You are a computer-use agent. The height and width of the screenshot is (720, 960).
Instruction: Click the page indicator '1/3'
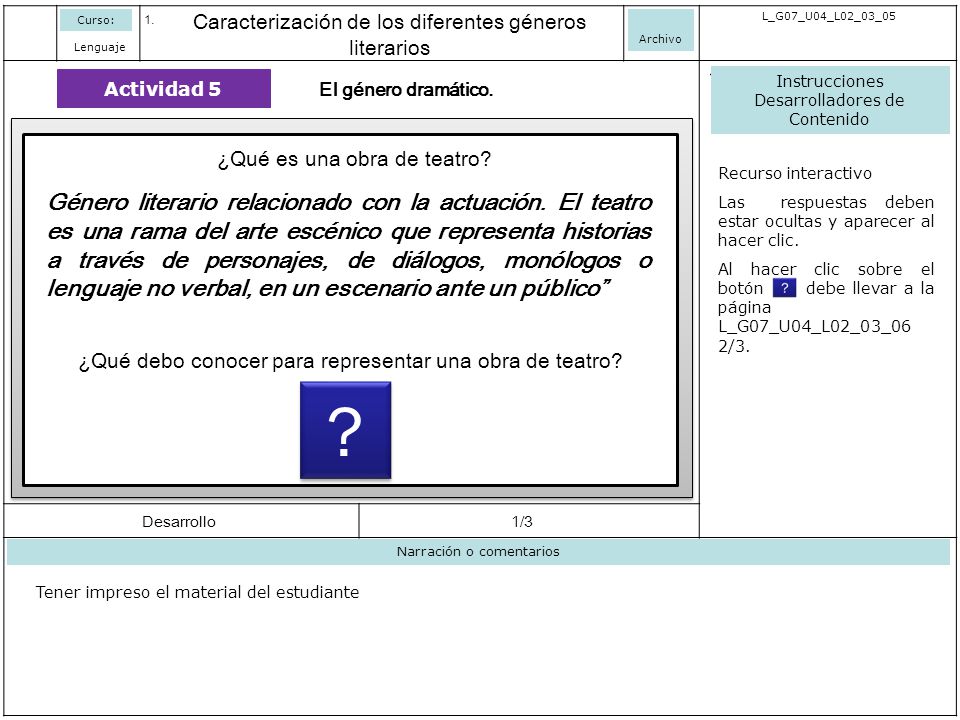(522, 522)
